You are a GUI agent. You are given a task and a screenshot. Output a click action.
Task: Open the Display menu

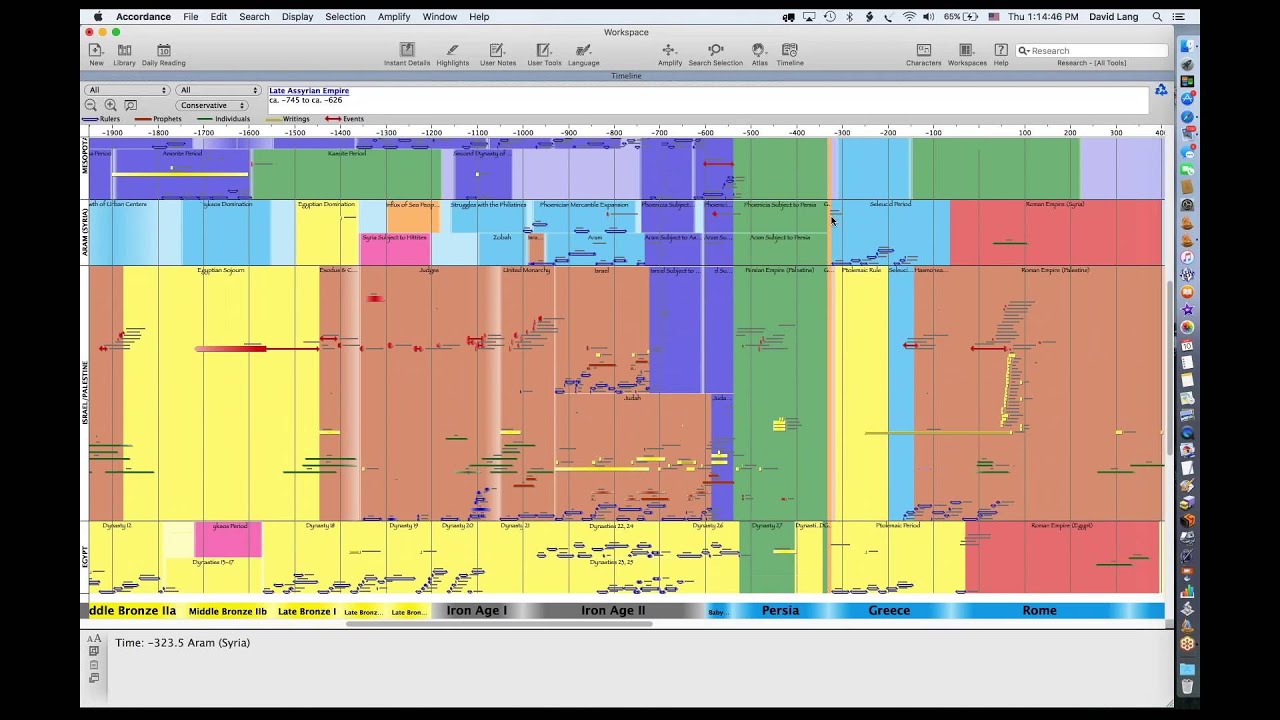[x=297, y=17]
